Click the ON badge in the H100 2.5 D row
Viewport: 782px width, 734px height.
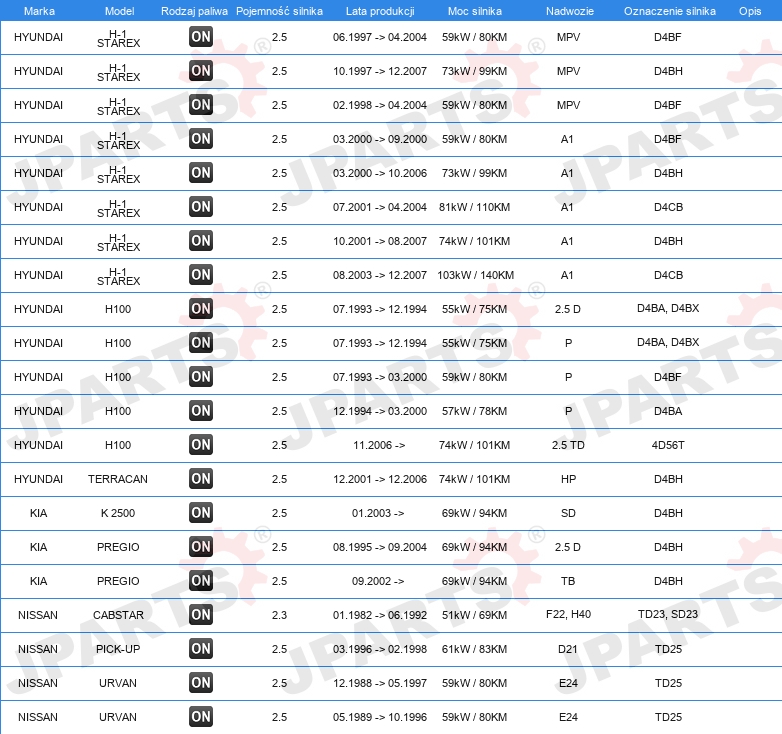tap(201, 309)
